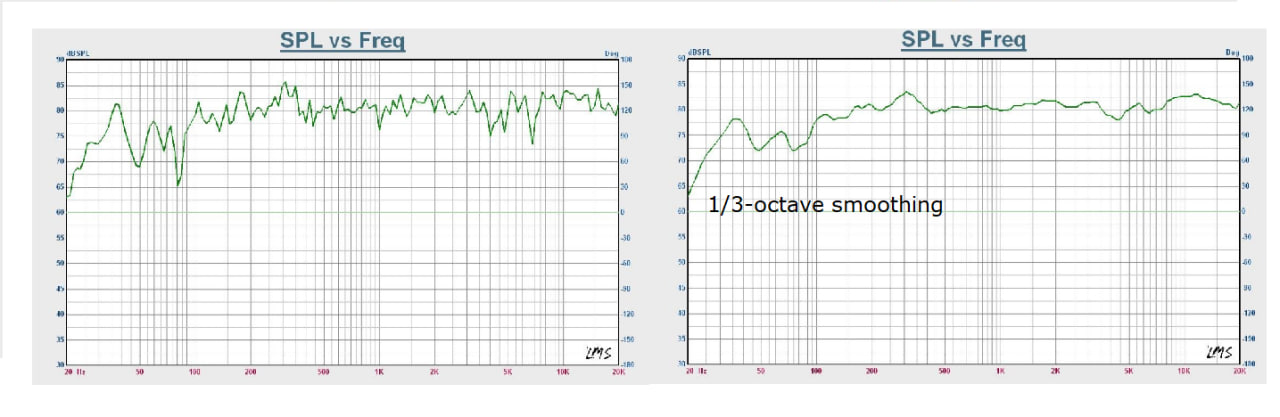The image size is (1280, 417).
Task: Click the dBSPL axis label on the smoothed graph
Action: [x=698, y=50]
